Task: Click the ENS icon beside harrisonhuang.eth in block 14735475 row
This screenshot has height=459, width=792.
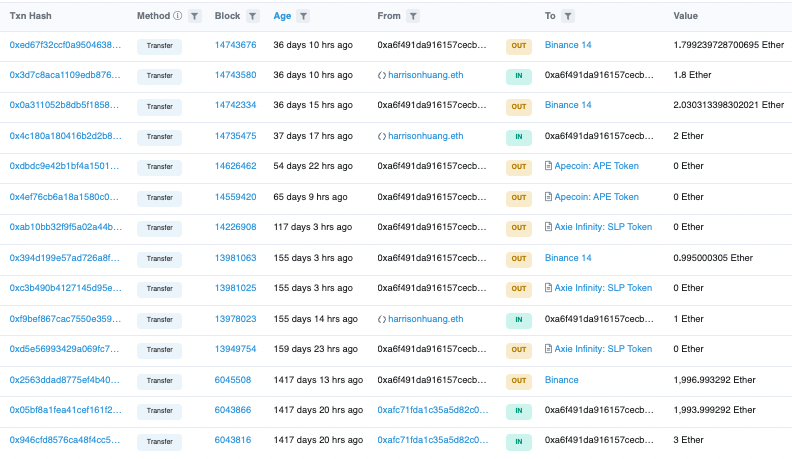Action: pyautogui.click(x=382, y=136)
